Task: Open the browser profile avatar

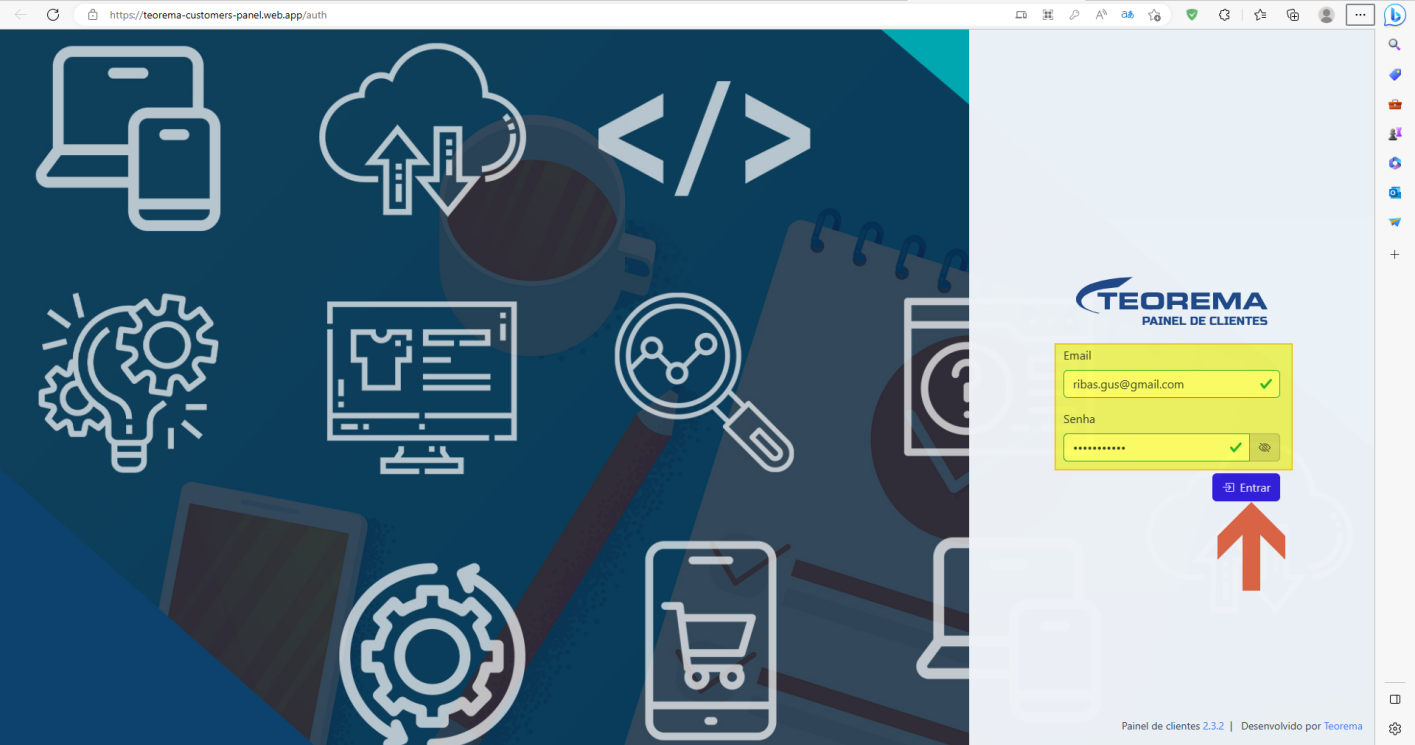Action: (x=1326, y=15)
